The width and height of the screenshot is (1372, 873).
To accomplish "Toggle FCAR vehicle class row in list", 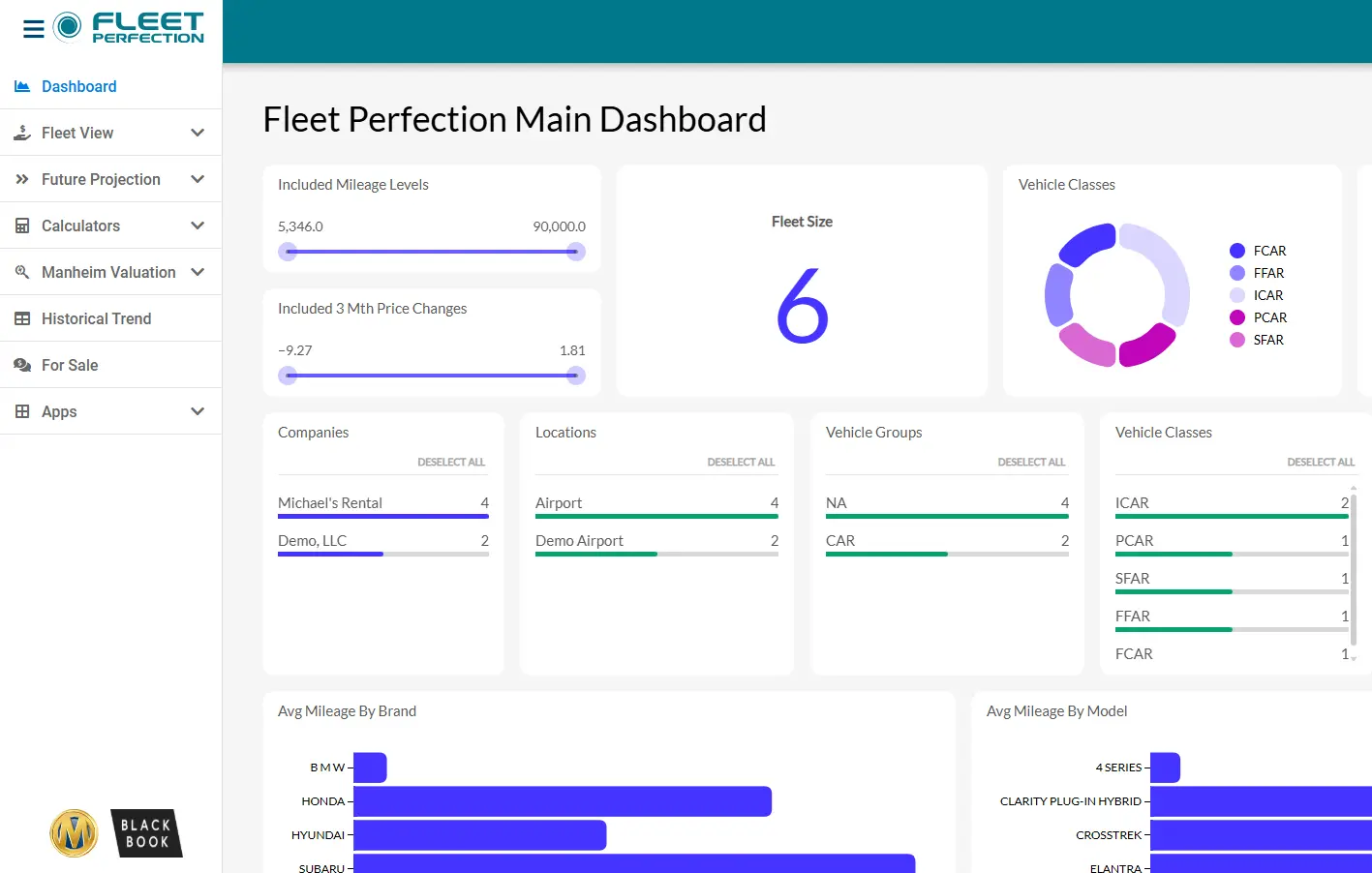I will (x=1232, y=655).
